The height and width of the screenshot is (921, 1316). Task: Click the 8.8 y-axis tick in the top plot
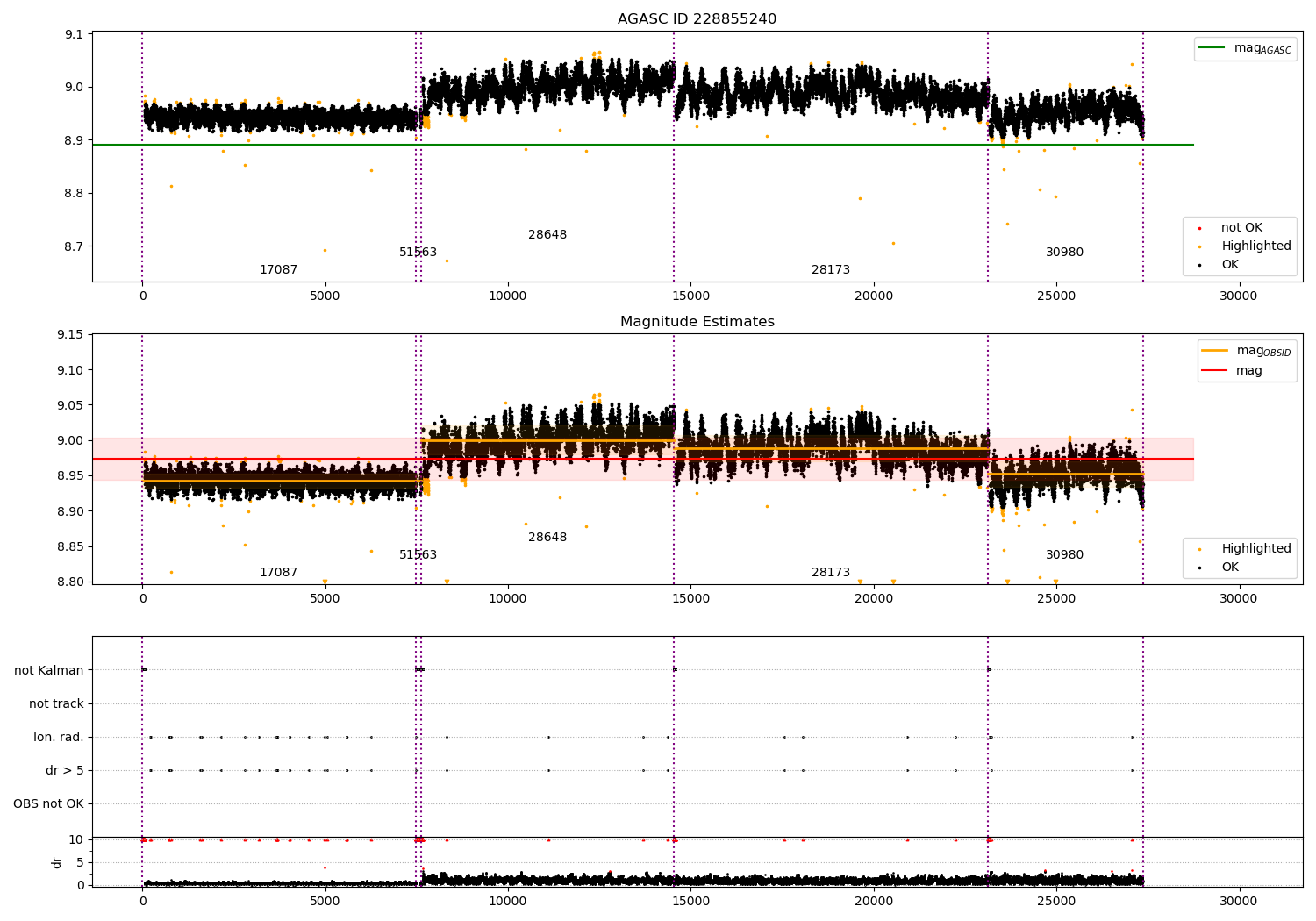pyautogui.click(x=74, y=194)
